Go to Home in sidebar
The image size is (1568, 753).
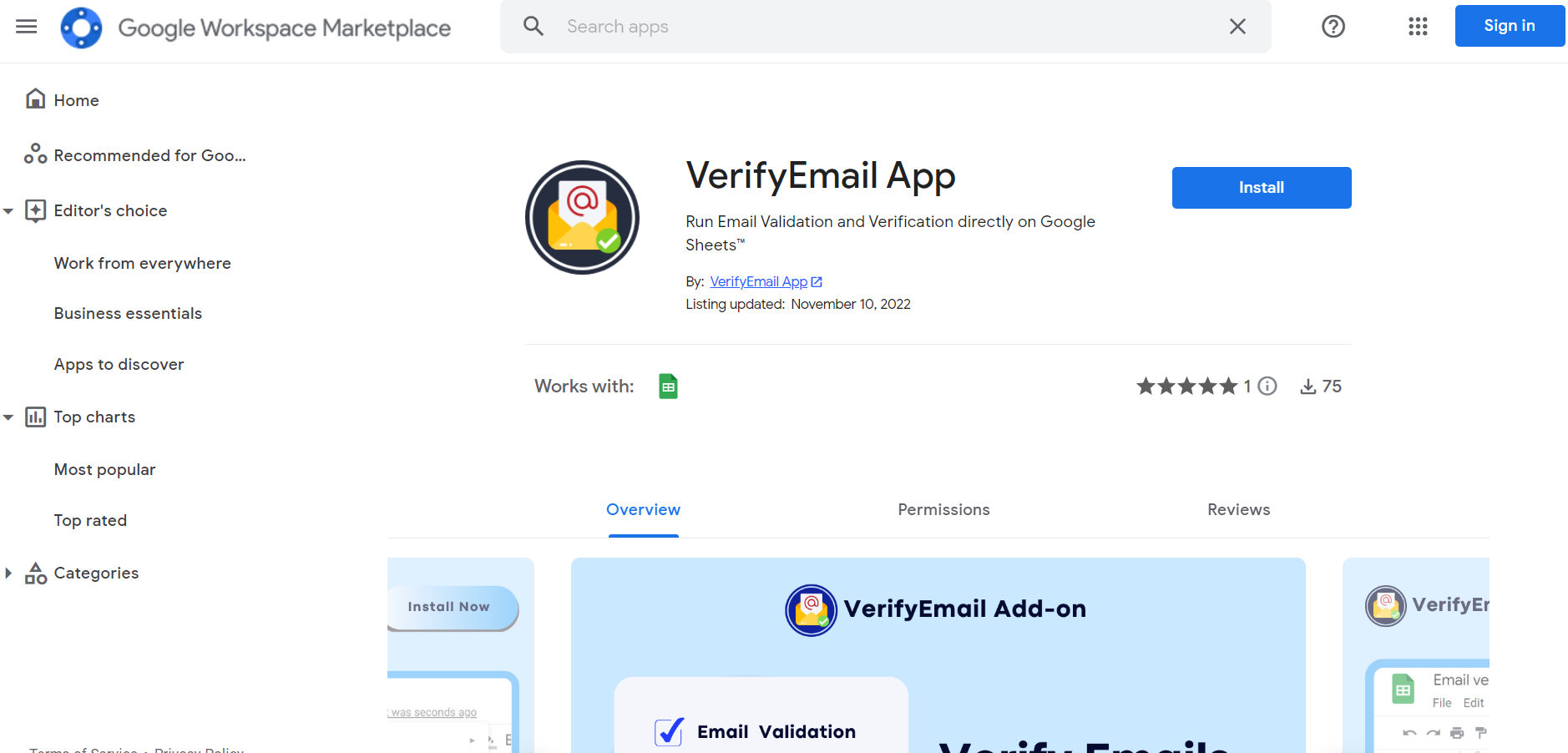[77, 100]
